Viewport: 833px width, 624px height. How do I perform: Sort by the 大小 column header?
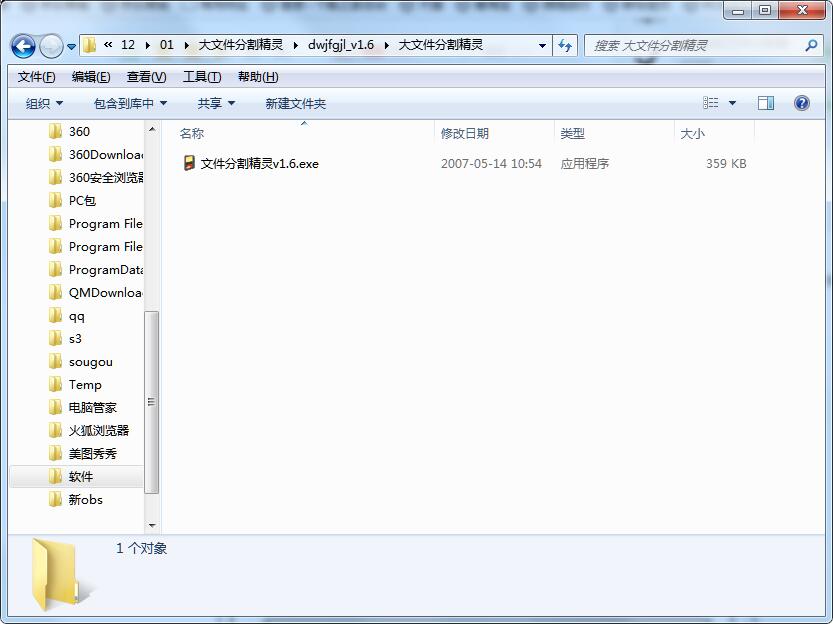[x=713, y=133]
